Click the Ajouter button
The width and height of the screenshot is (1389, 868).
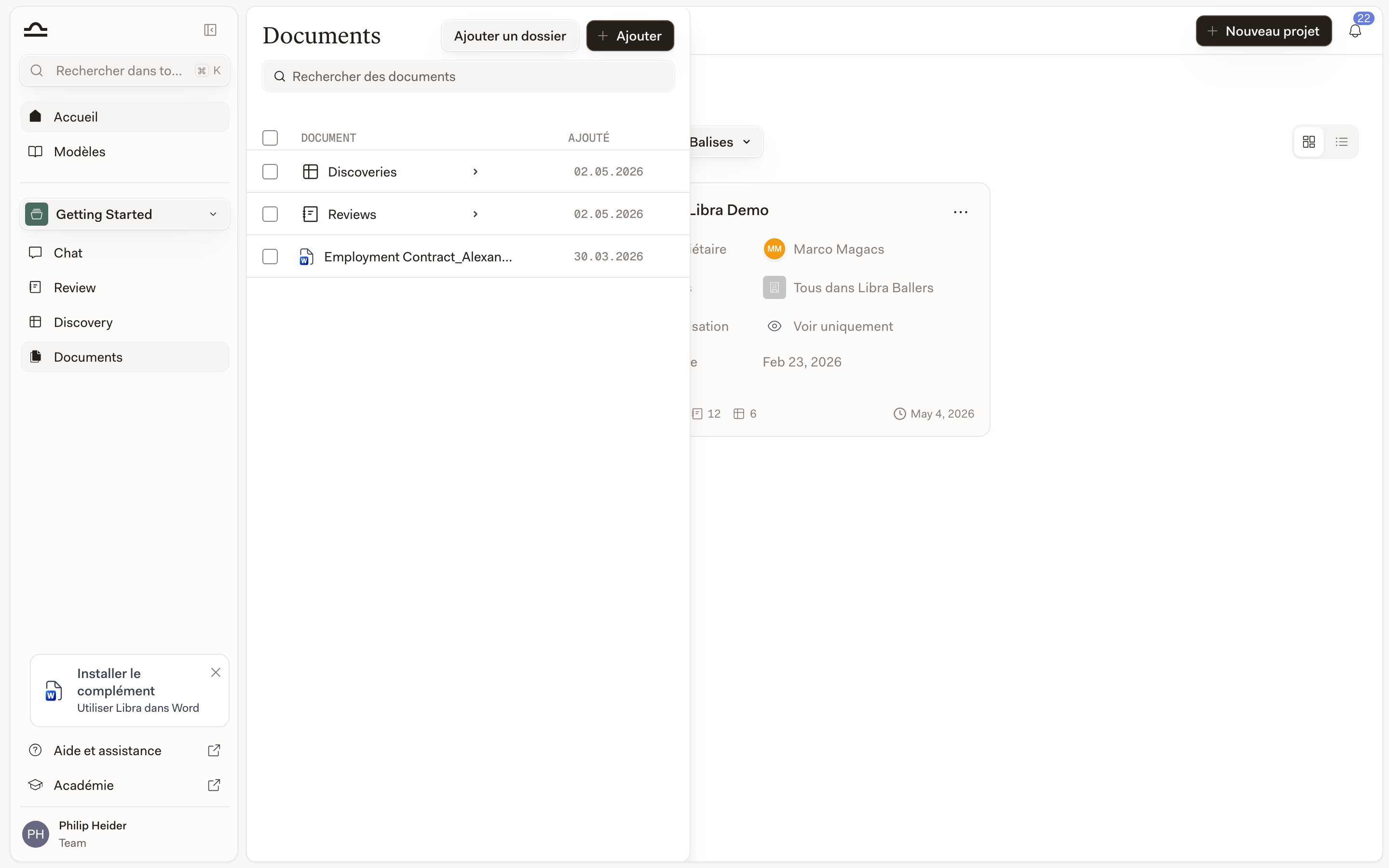(630, 36)
